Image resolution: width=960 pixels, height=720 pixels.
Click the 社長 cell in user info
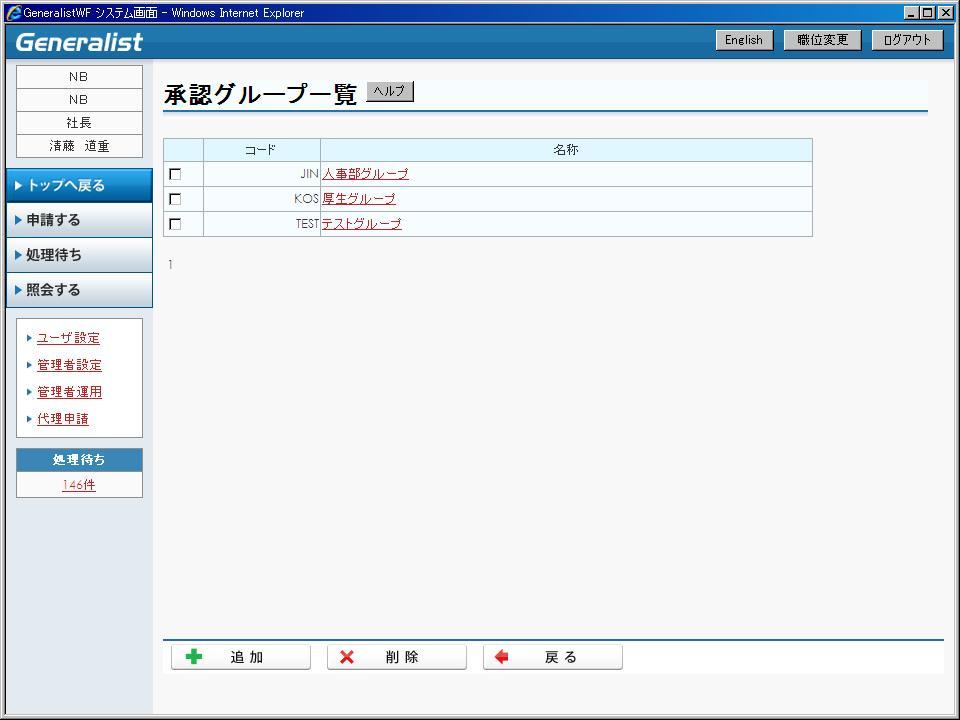[79, 122]
